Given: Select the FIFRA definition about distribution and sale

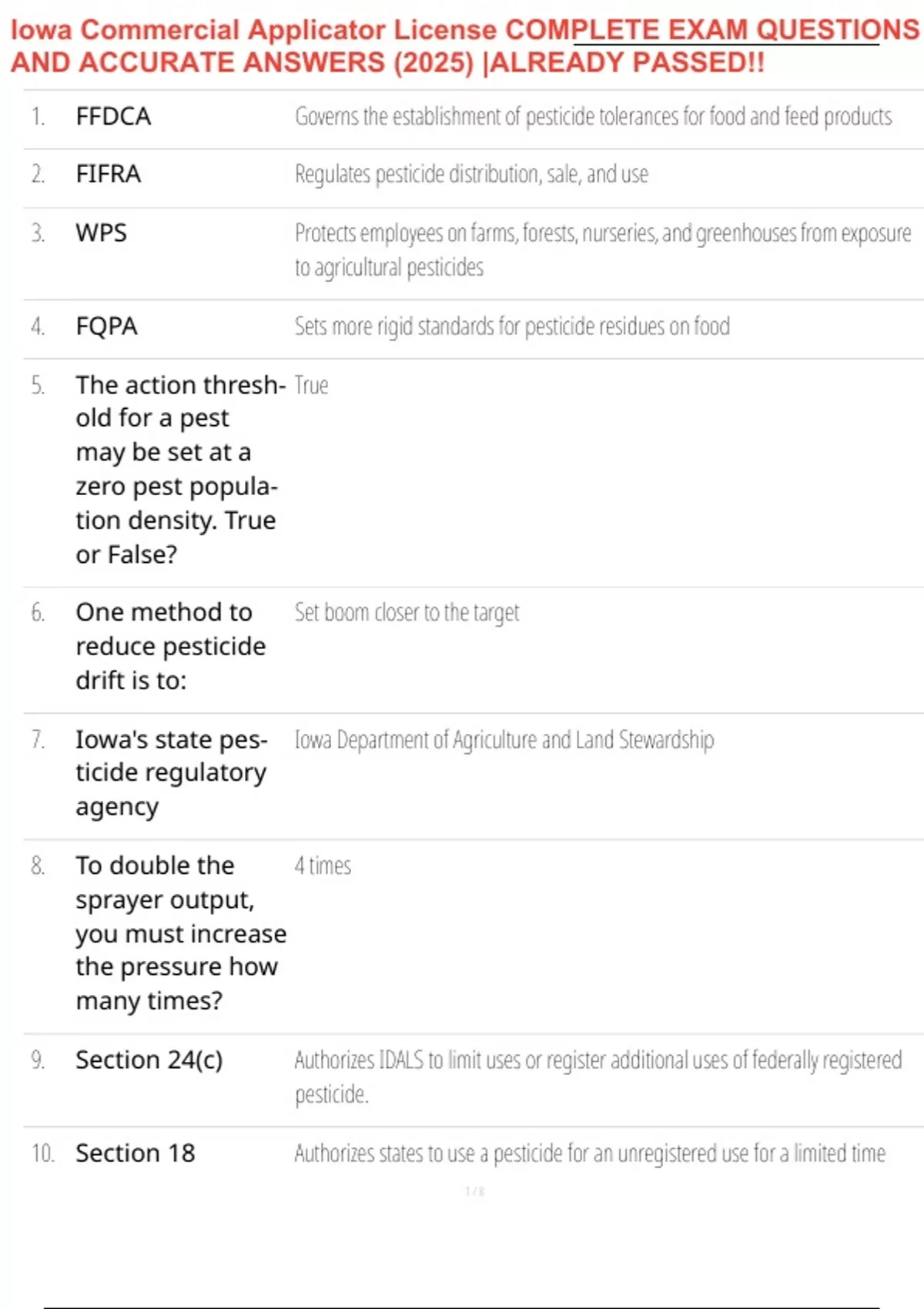Looking at the screenshot, I should click(471, 174).
